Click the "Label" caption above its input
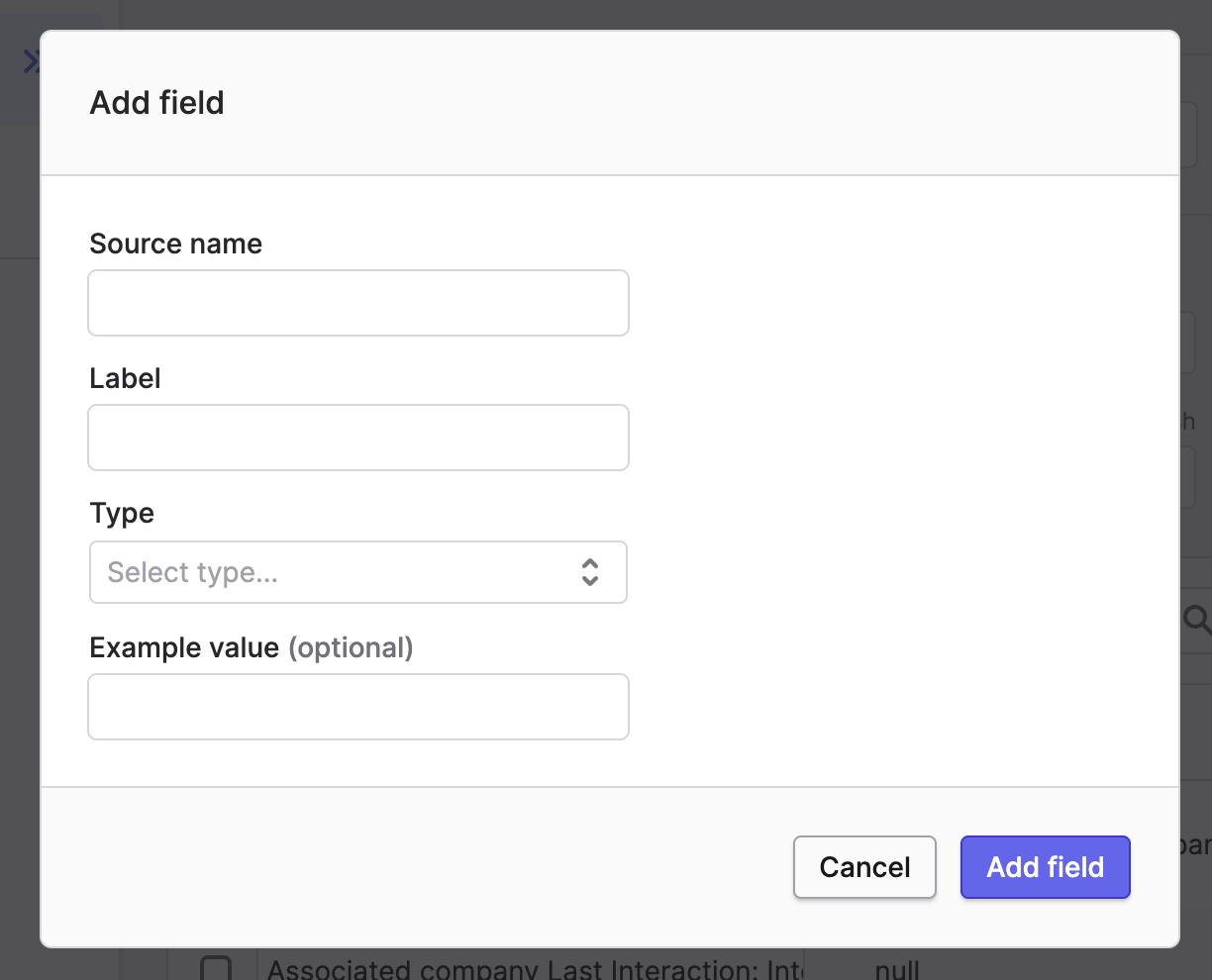The image size is (1212, 980). click(x=125, y=378)
